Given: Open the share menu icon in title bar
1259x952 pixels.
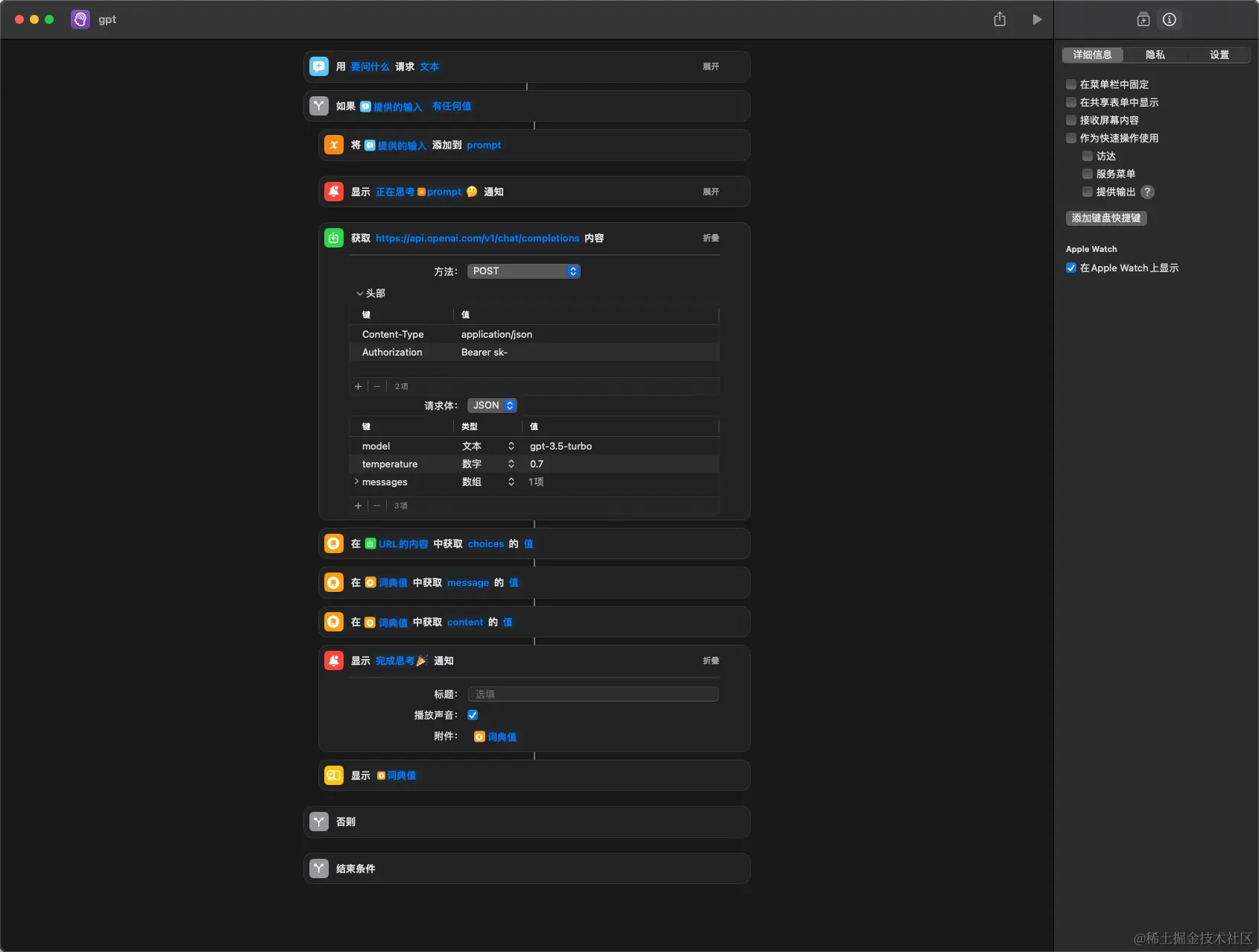Looking at the screenshot, I should [1000, 19].
